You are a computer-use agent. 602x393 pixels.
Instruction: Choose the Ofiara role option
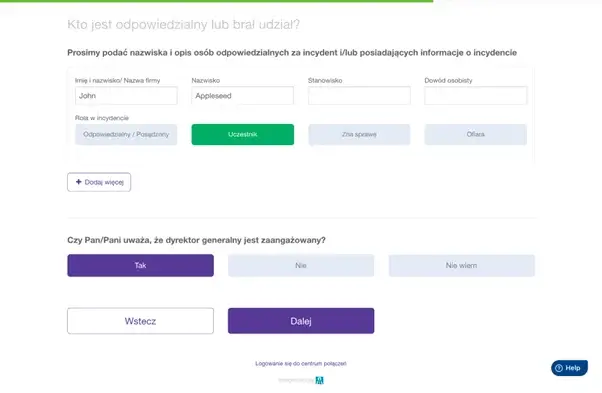coord(475,134)
